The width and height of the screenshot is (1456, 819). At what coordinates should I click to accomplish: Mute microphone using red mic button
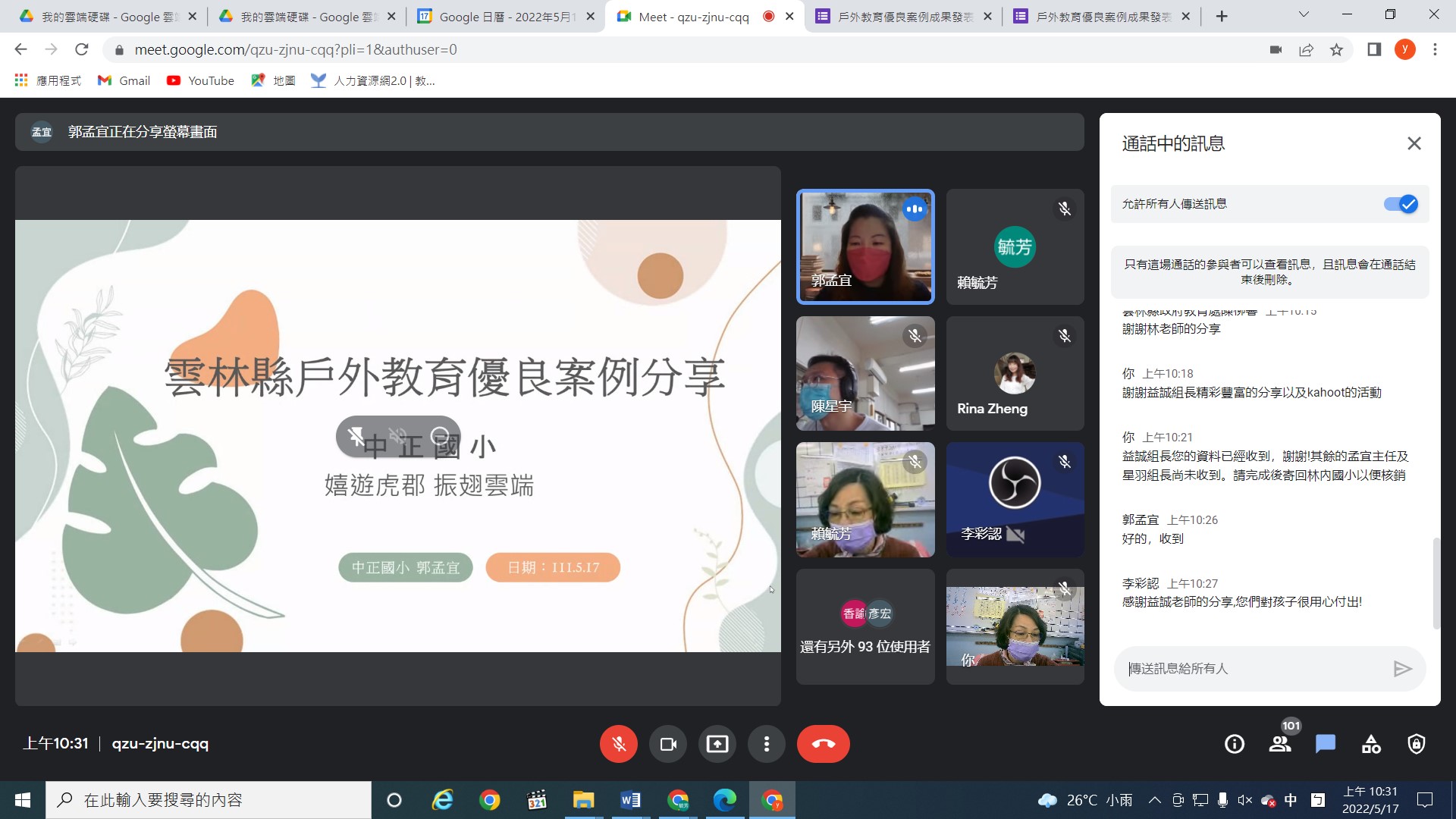pyautogui.click(x=618, y=744)
